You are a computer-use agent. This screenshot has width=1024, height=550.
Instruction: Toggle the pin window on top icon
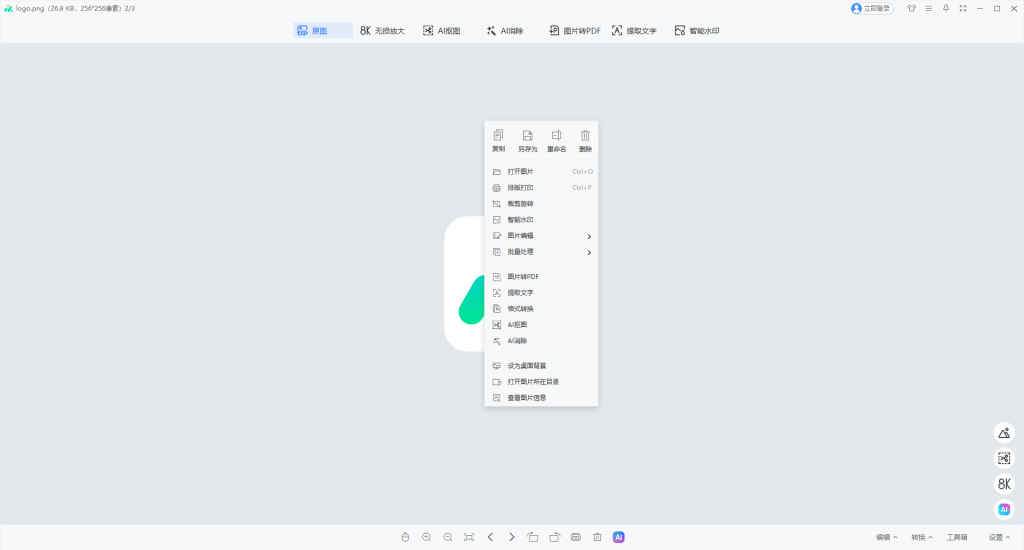[x=946, y=8]
